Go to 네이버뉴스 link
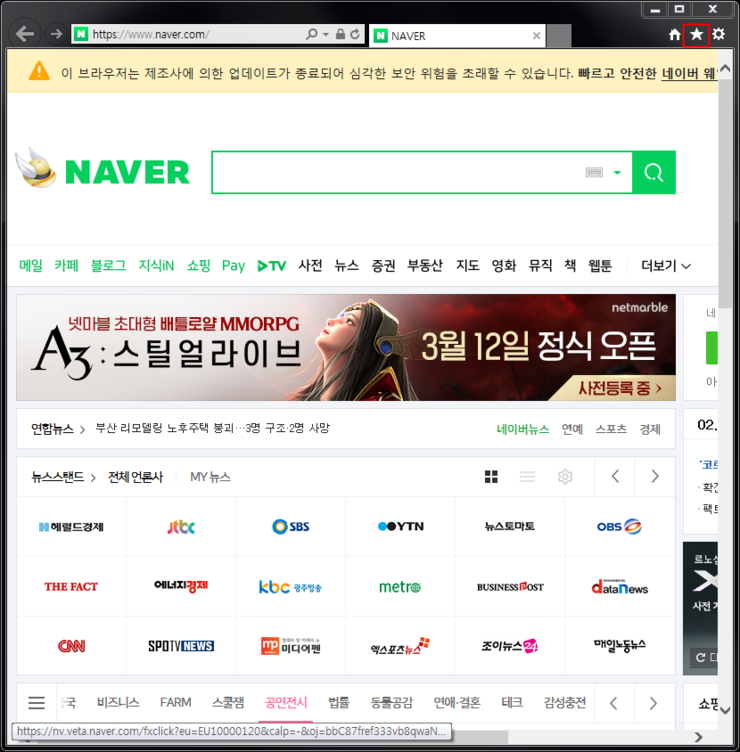This screenshot has width=740, height=752. (x=523, y=429)
